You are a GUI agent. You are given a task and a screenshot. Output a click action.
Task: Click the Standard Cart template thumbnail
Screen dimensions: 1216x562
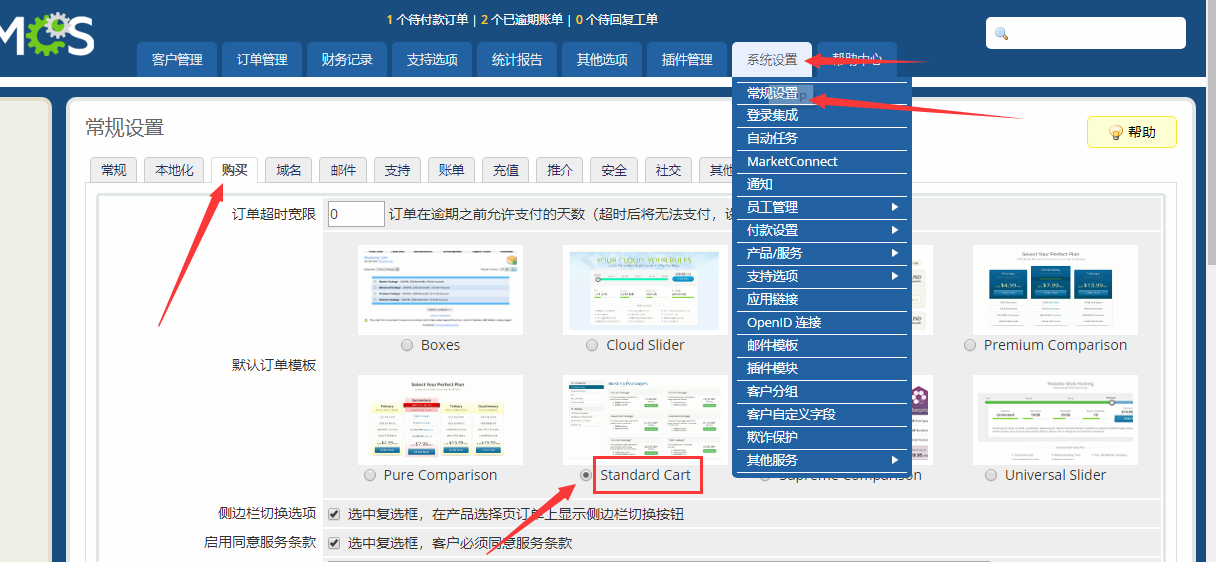tap(645, 419)
